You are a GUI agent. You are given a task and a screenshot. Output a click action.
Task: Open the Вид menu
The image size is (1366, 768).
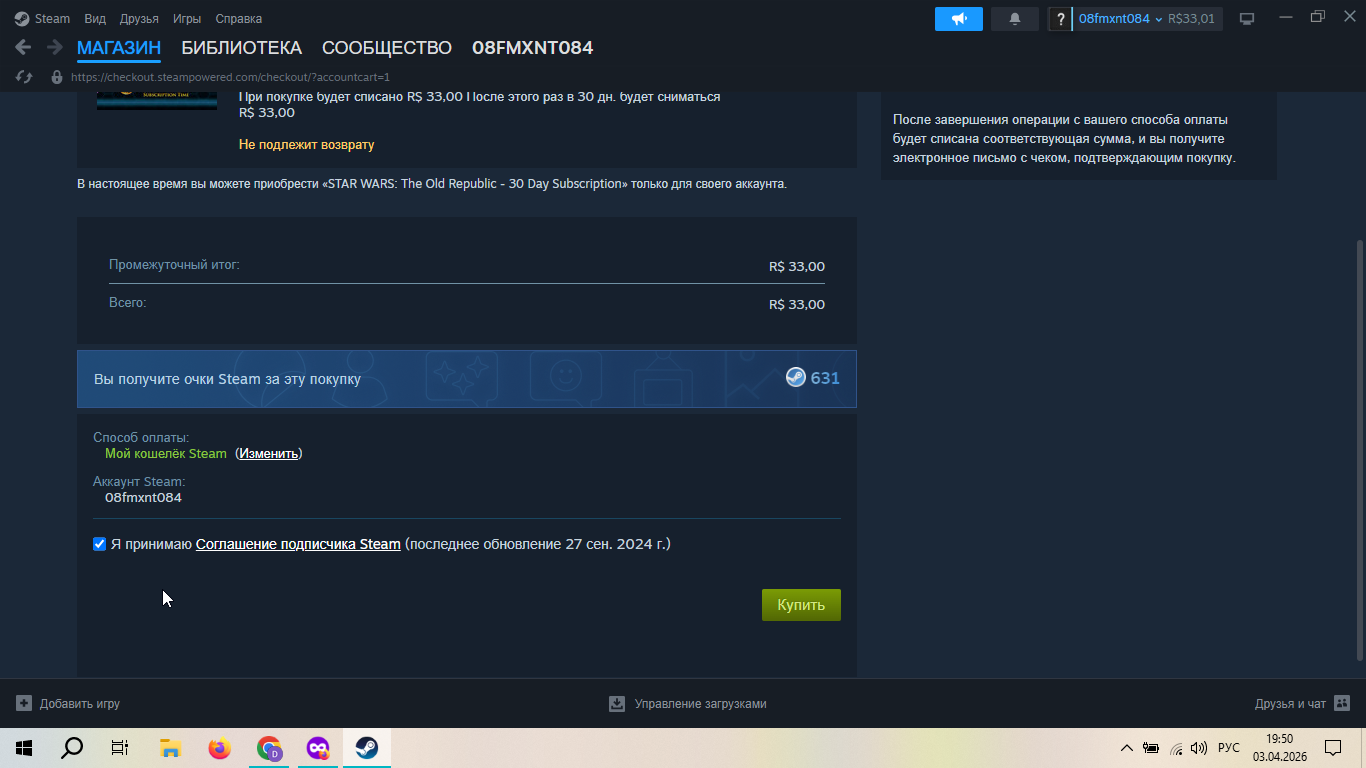[95, 19]
